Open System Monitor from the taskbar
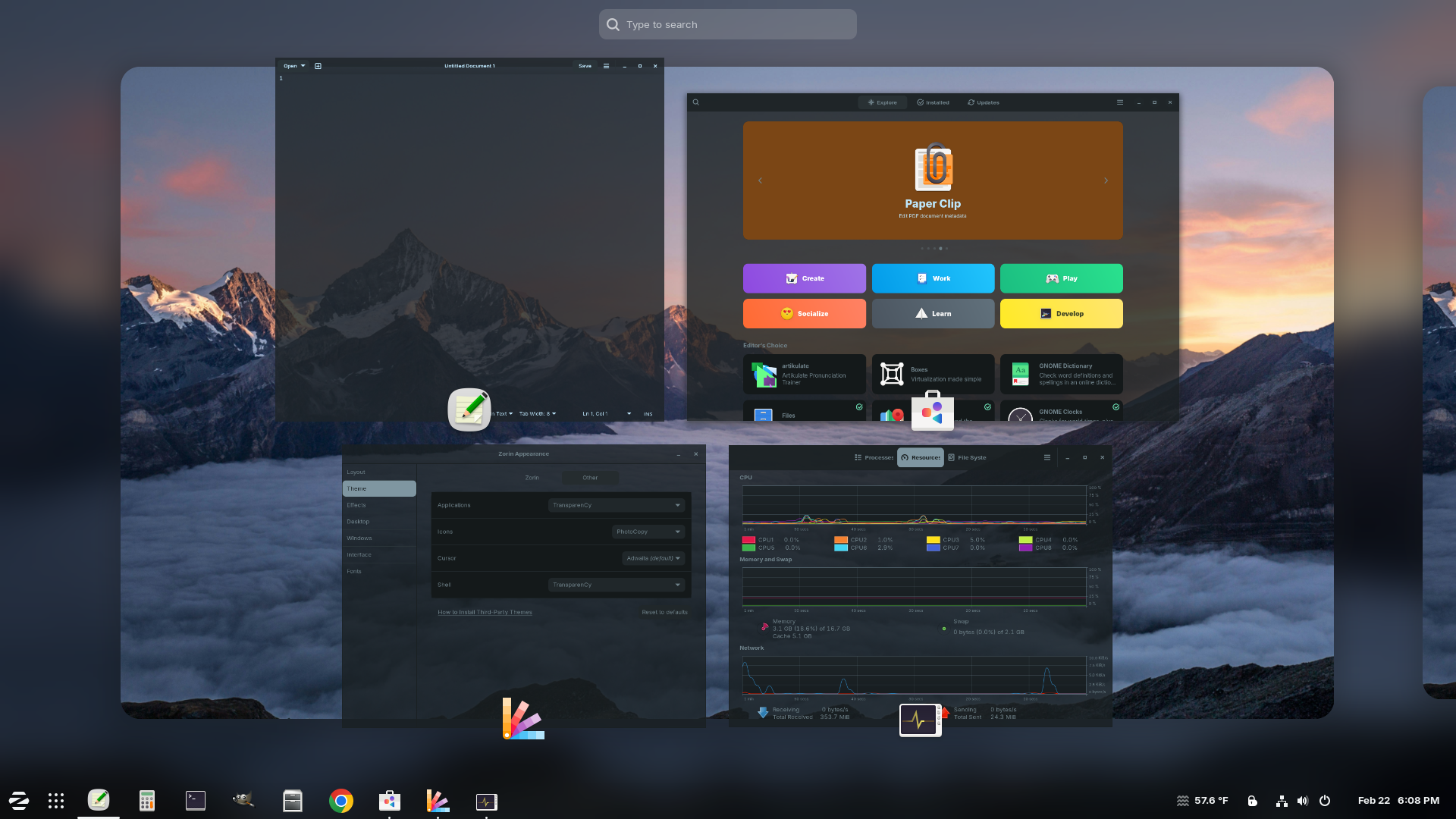Viewport: 1456px width, 819px height. pyautogui.click(x=486, y=802)
